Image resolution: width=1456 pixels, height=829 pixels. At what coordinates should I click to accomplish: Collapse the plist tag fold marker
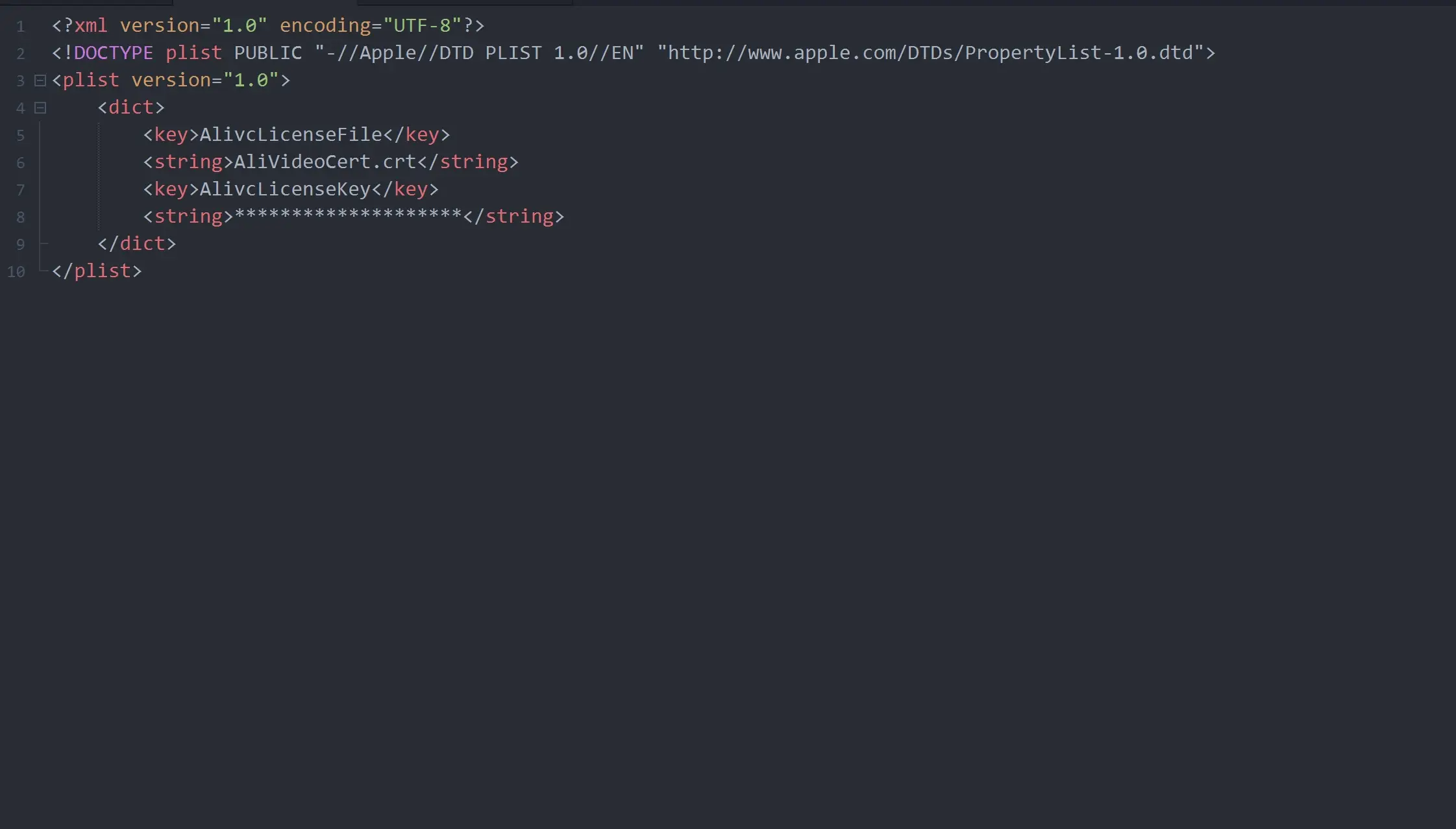coord(40,80)
